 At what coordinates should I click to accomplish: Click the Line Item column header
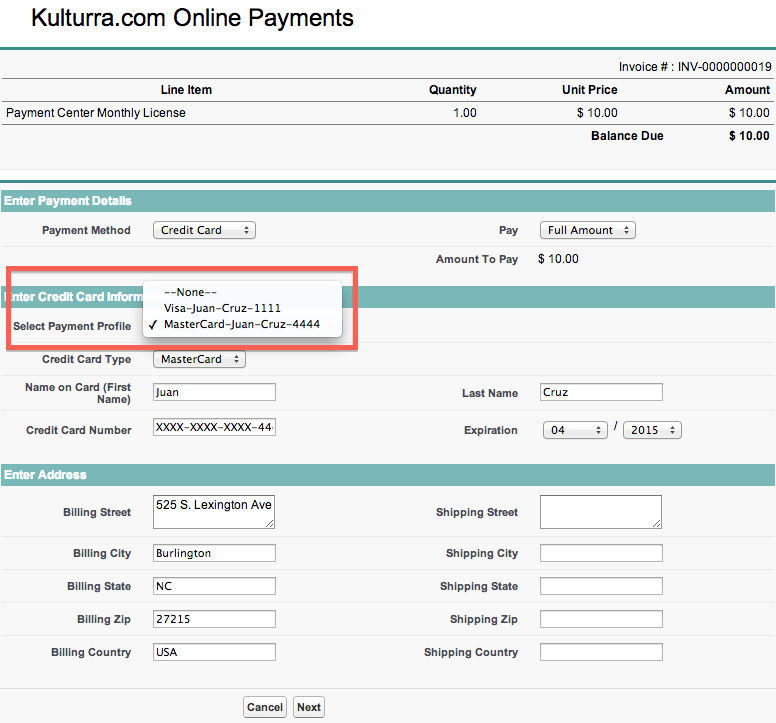[x=186, y=90]
